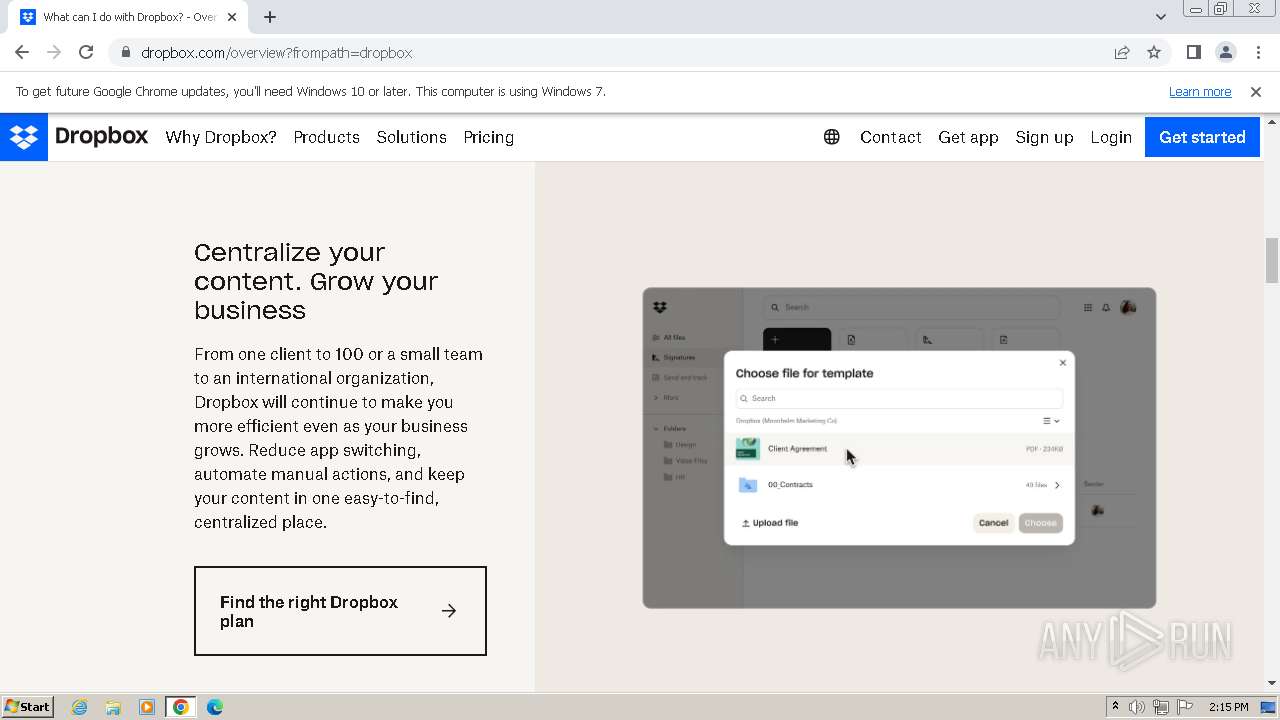The height and width of the screenshot is (720, 1280).
Task: Open the Products menu
Action: point(327,137)
